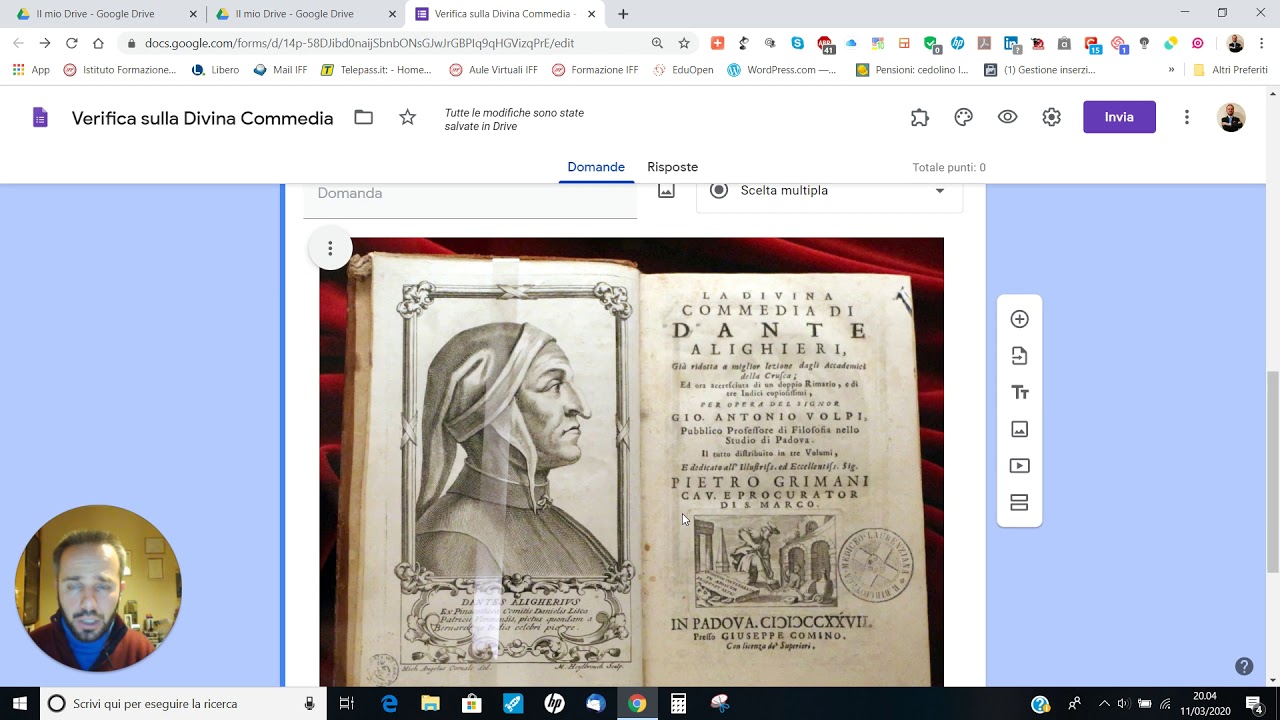Open the three-dot menu next to Invia

[x=1187, y=117]
